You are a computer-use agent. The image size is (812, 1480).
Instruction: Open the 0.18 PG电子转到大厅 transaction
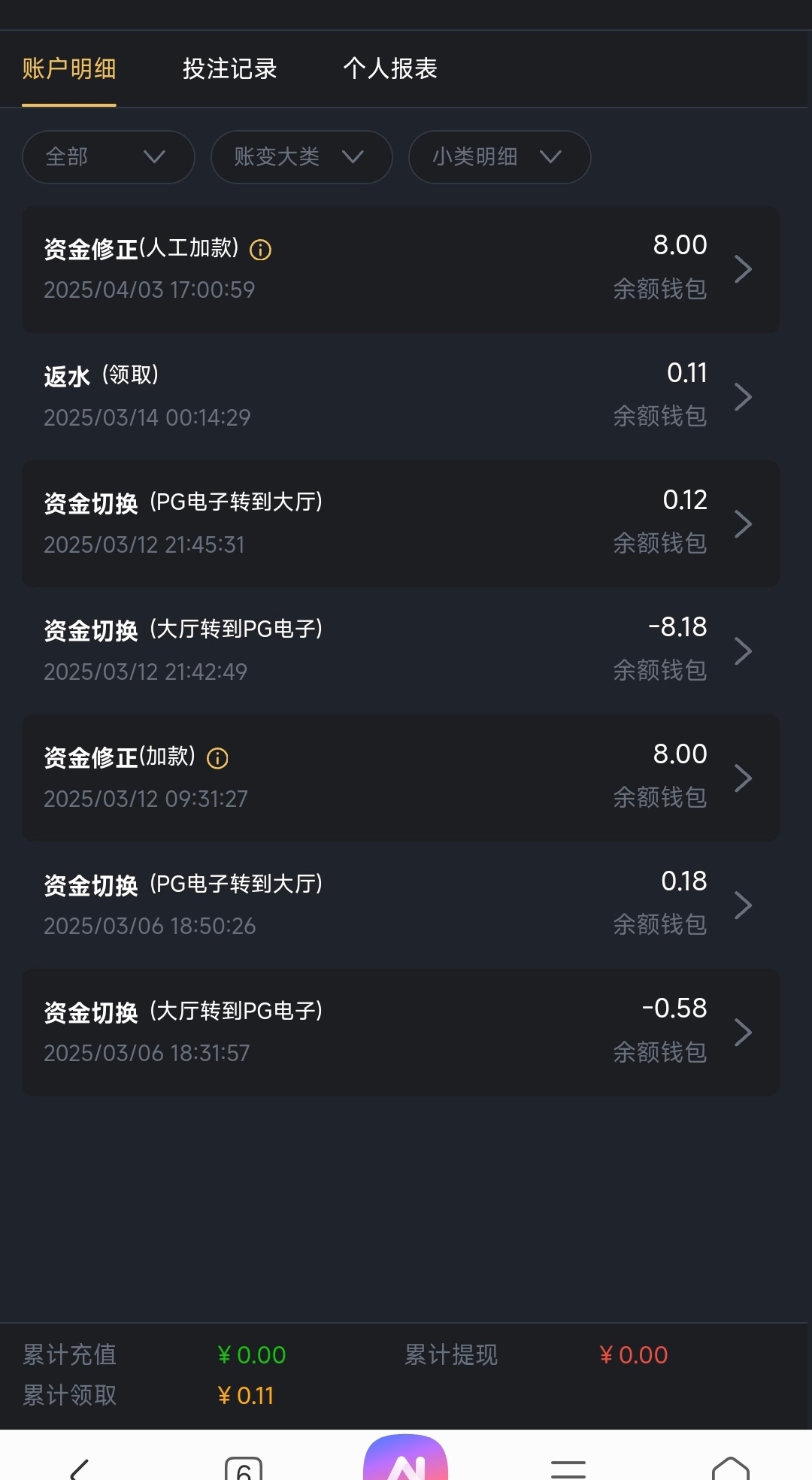400,905
